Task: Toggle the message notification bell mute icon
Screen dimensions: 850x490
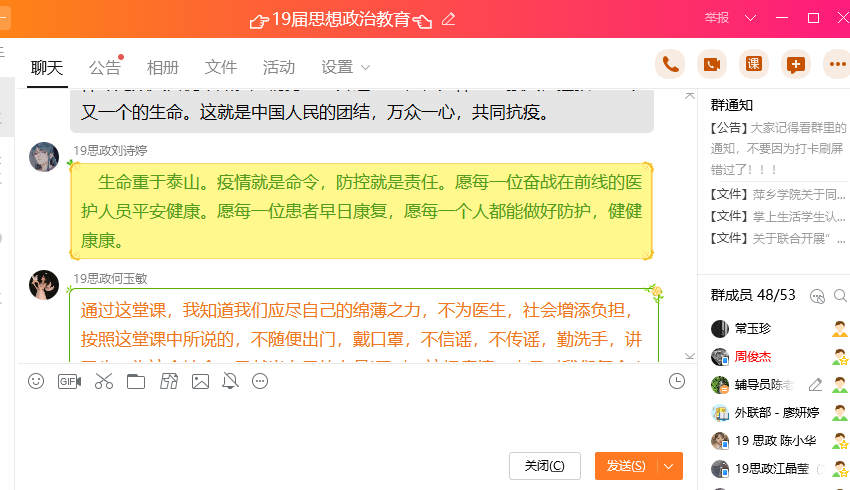Action: (x=230, y=381)
